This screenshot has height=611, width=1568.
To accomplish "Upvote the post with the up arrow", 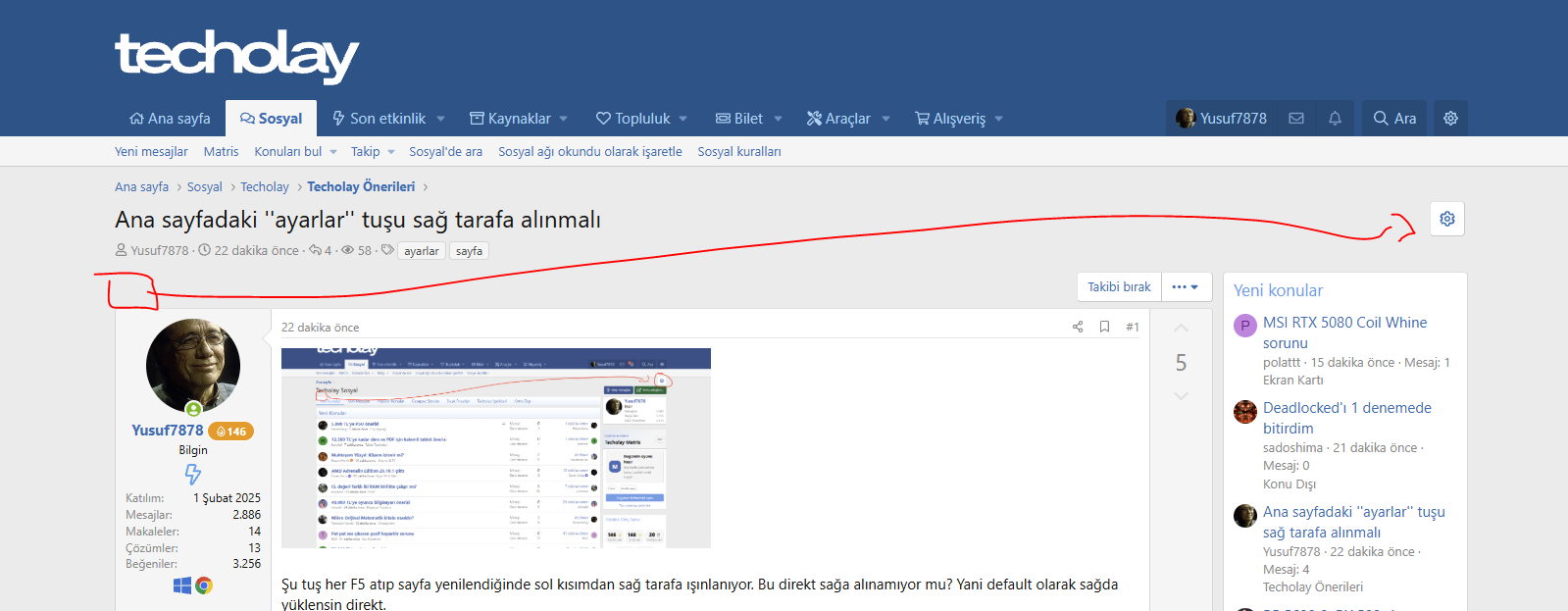I will tap(1181, 329).
